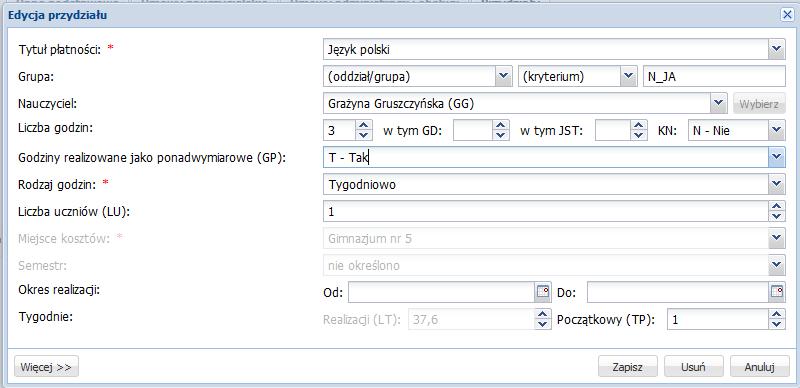Viewport: 800px width, 388px height.
Task: Click the Początkowy (TP) input field
Action: [718, 320]
